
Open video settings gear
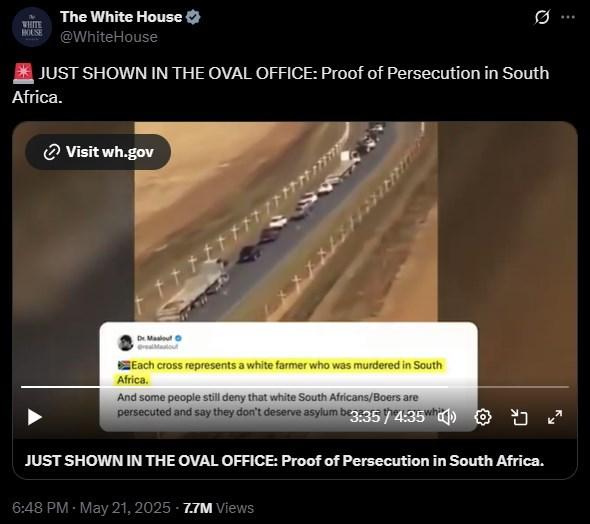(483, 417)
